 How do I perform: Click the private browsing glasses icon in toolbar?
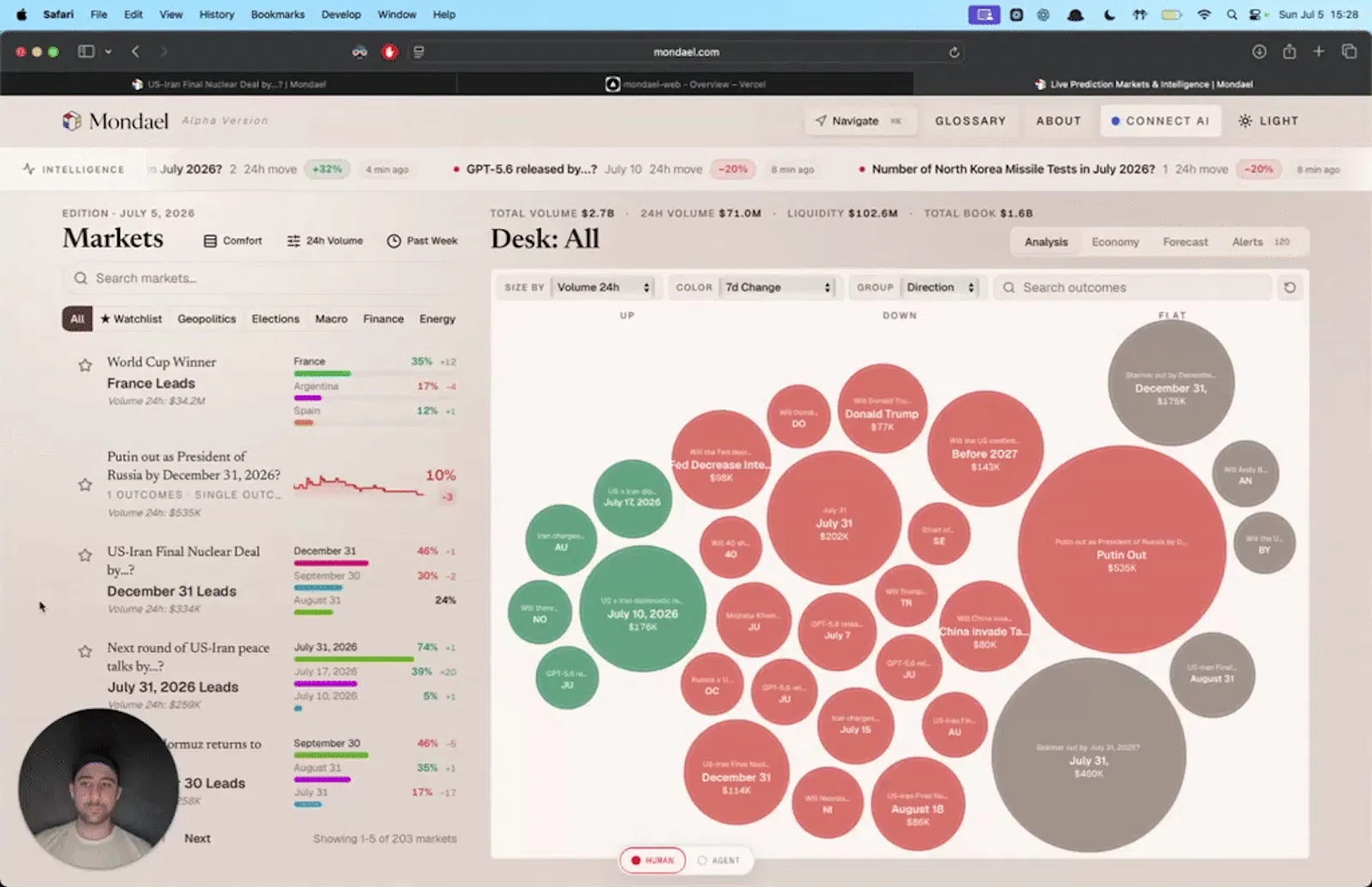(x=360, y=51)
